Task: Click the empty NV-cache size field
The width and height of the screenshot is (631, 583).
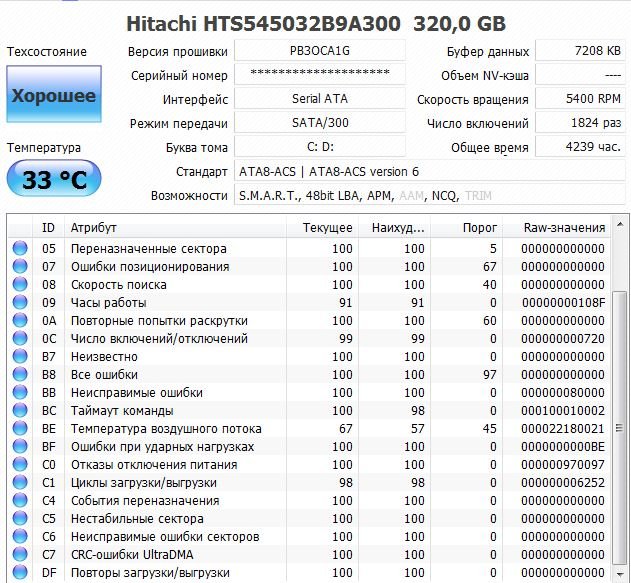Action: [580, 75]
